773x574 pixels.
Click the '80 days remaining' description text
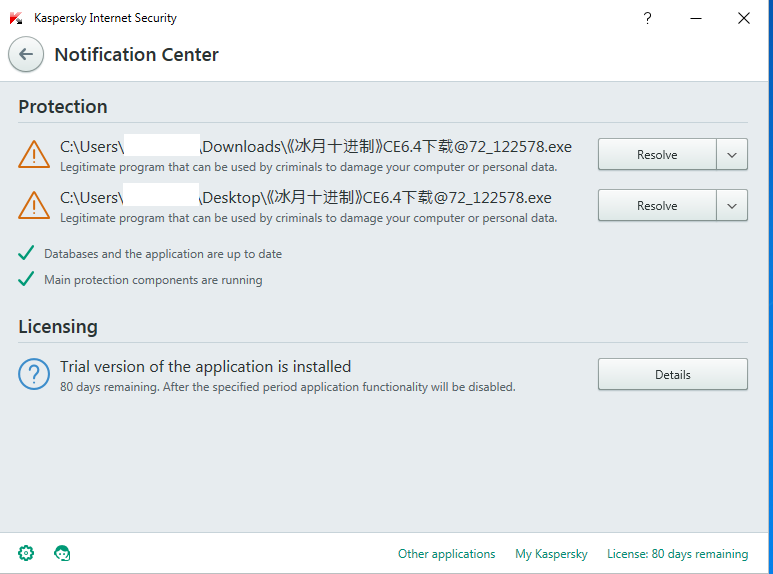point(288,387)
